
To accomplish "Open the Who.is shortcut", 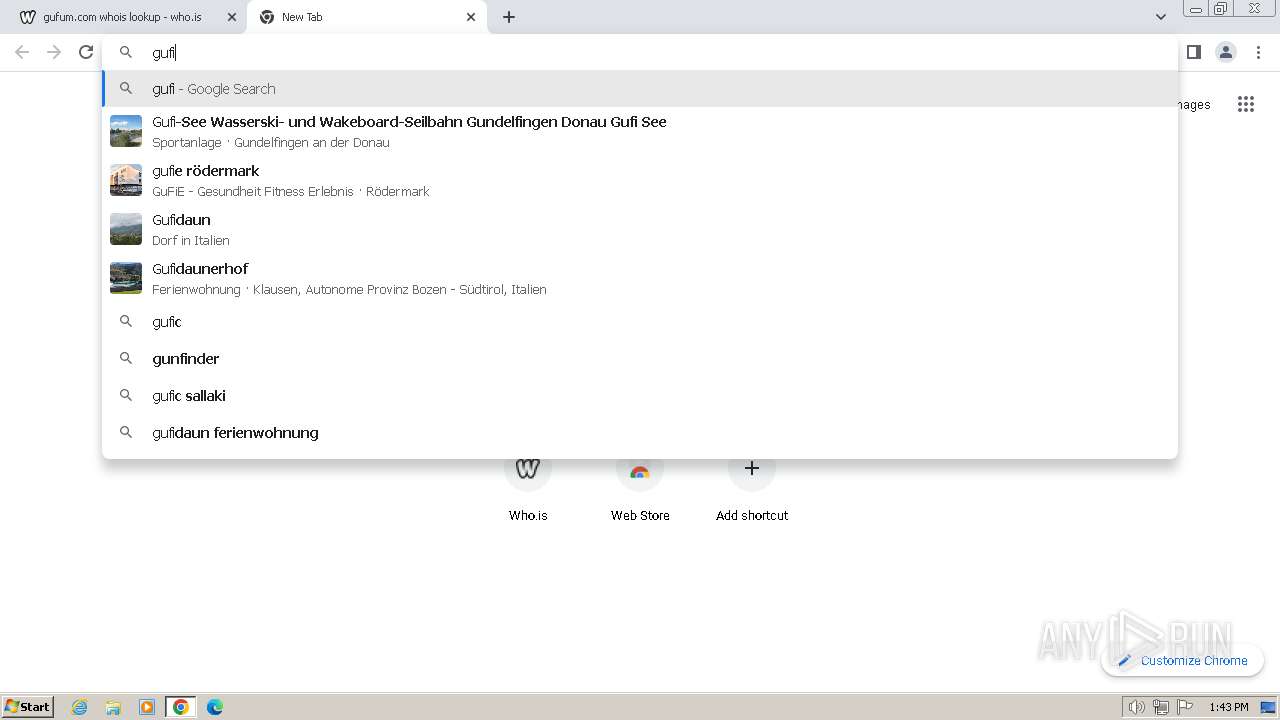I will pos(528,485).
